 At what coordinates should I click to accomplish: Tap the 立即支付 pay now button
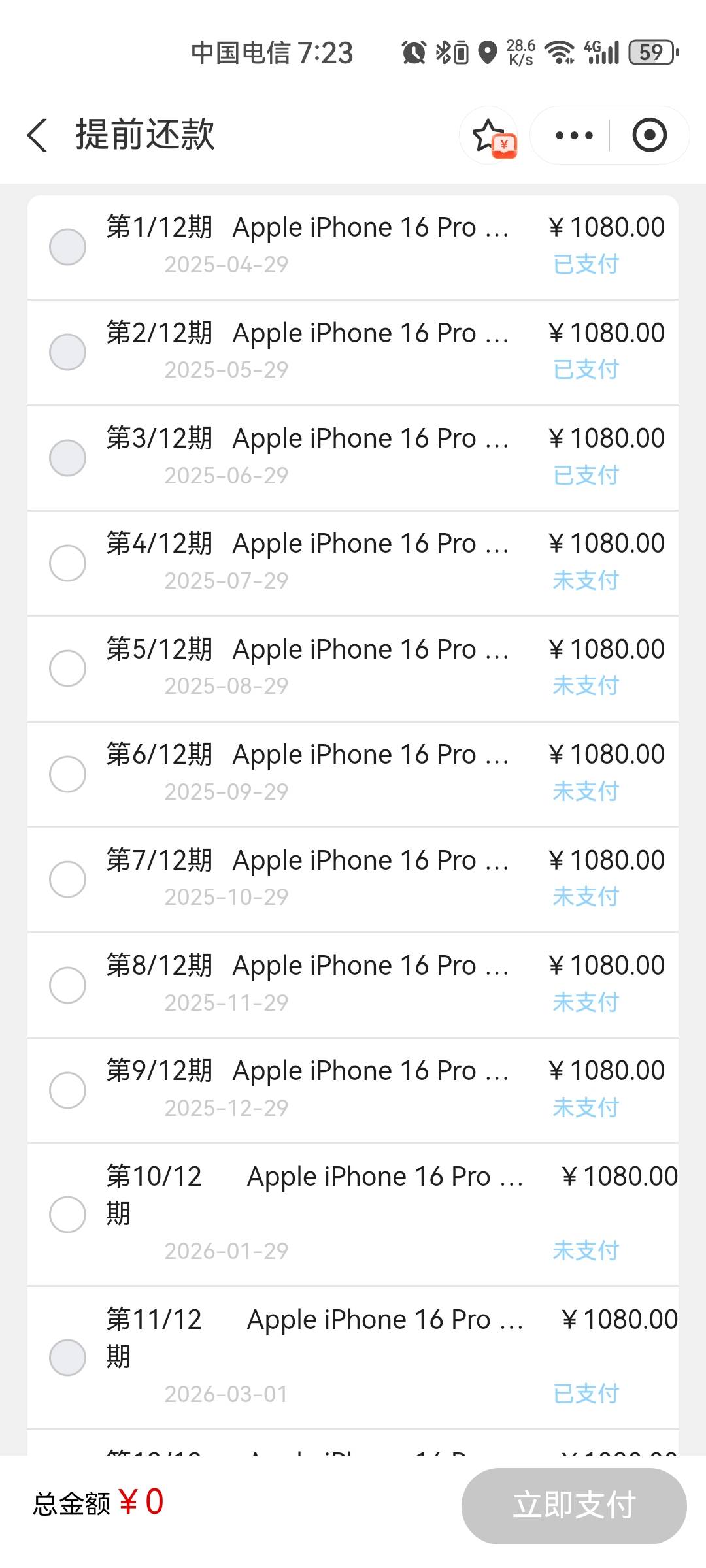574,1506
